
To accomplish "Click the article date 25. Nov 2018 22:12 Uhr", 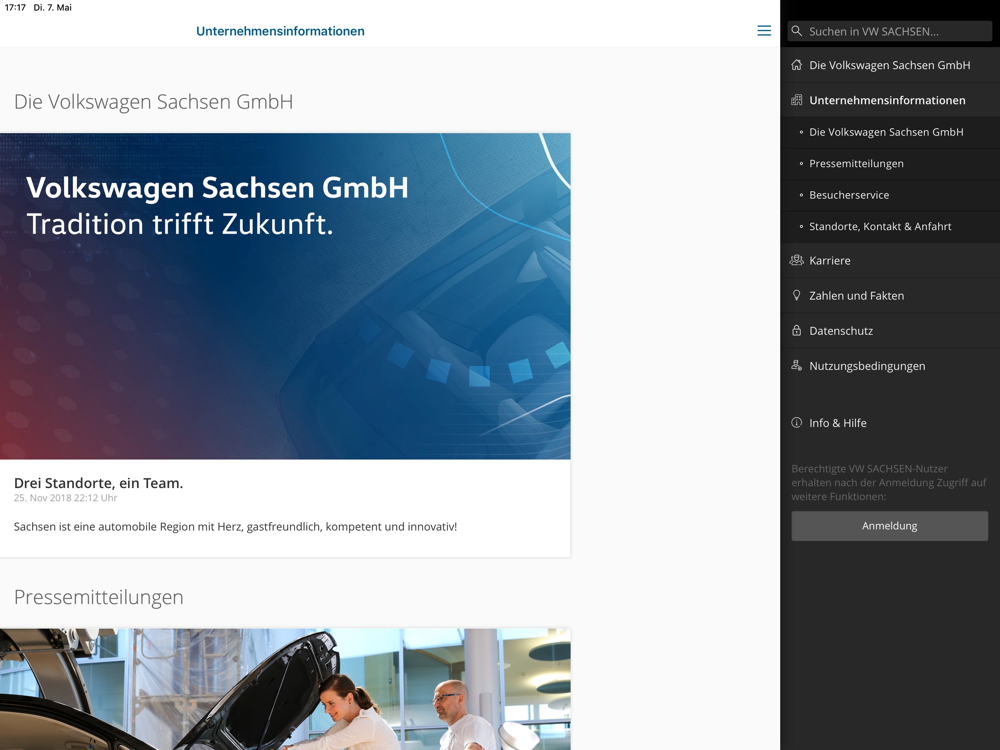I will [66, 498].
